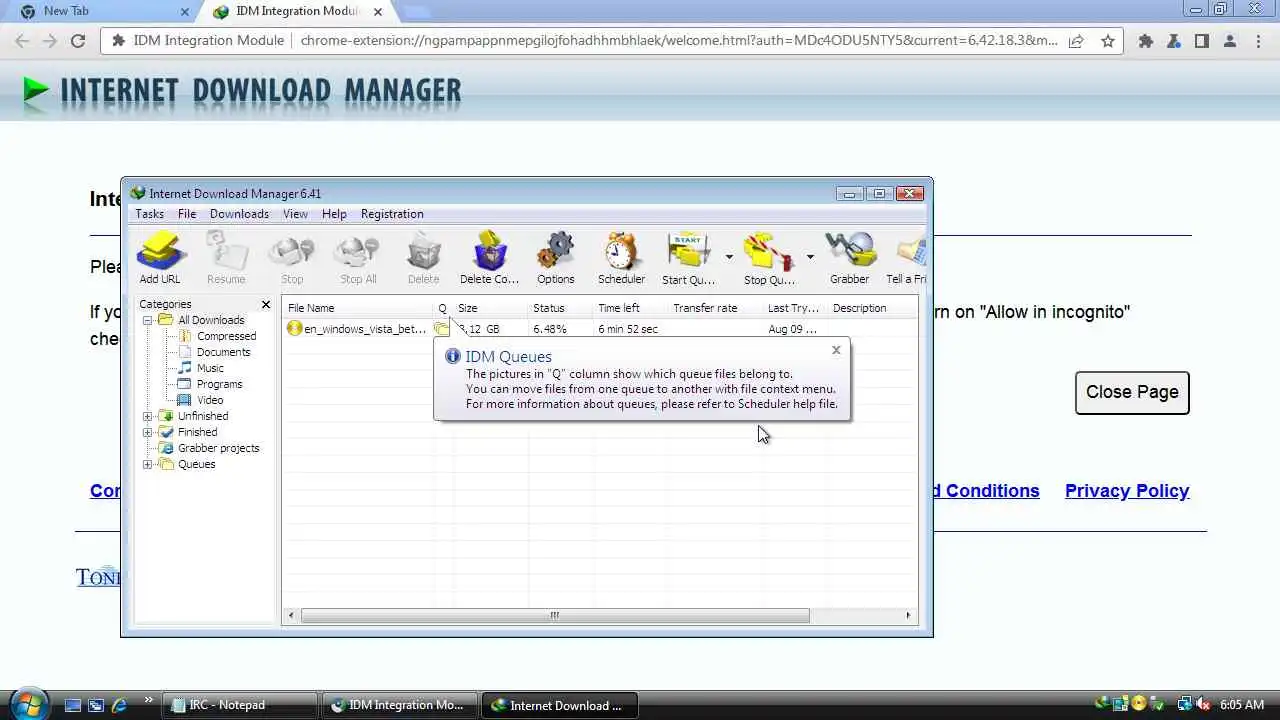Viewport: 1280px width, 720px height.
Task: Click the Delete toolbar icon
Action: tap(424, 258)
